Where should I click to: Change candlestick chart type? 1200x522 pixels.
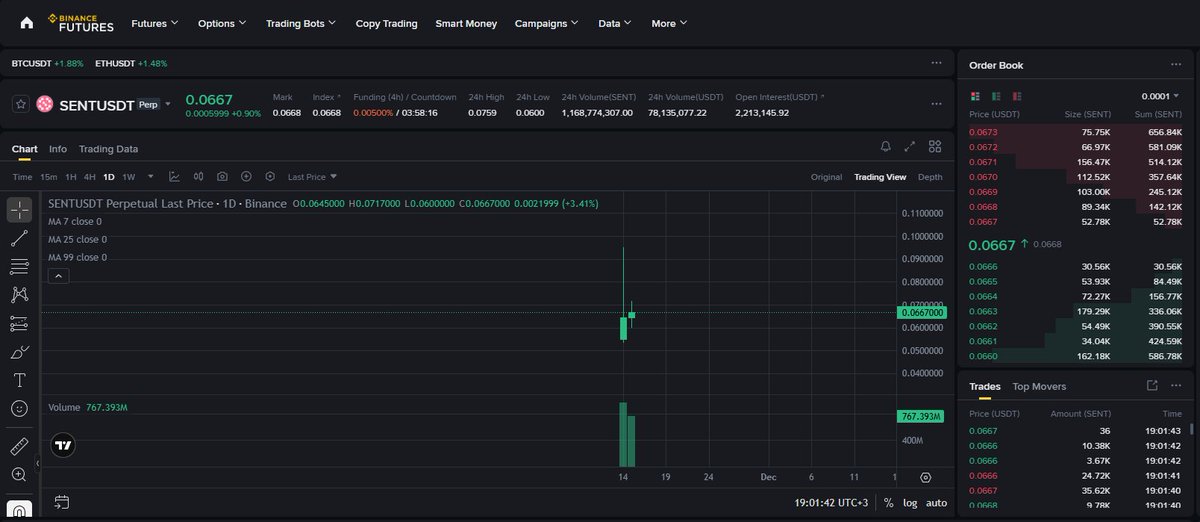click(198, 176)
